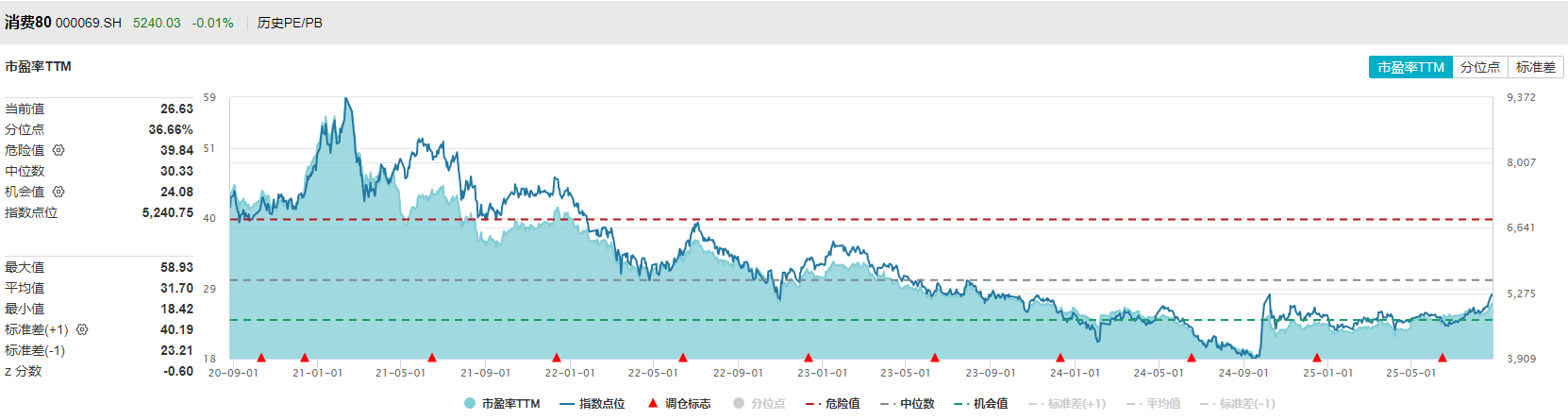This screenshot has width=1568, height=420.
Task: Enable the greyed 分位点 legend series
Action: pyautogui.click(x=759, y=403)
